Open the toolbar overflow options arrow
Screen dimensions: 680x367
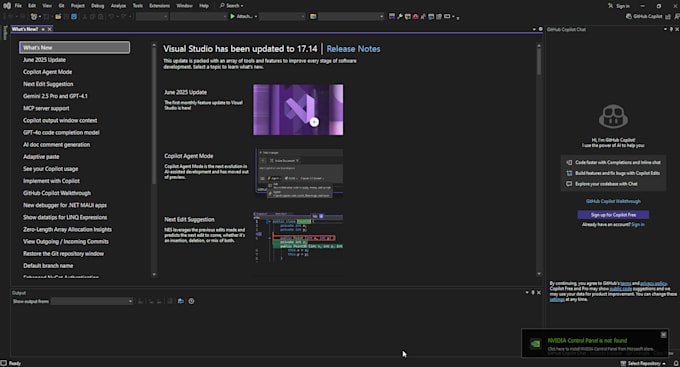[458, 17]
